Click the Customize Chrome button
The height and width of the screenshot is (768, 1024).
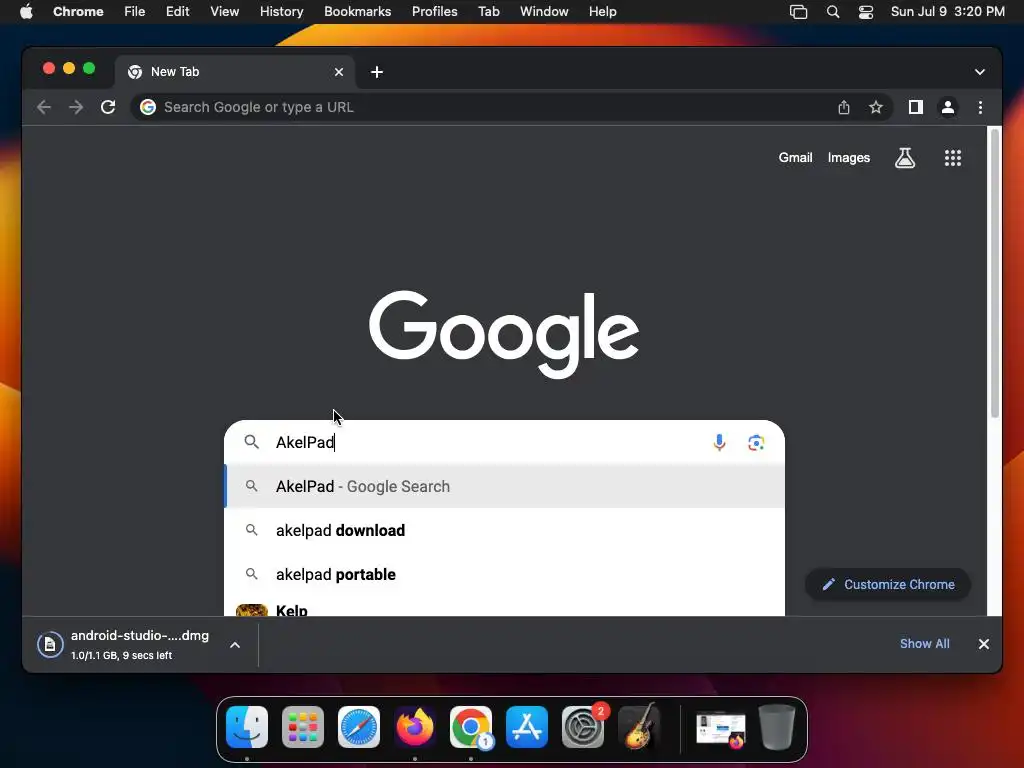click(888, 584)
